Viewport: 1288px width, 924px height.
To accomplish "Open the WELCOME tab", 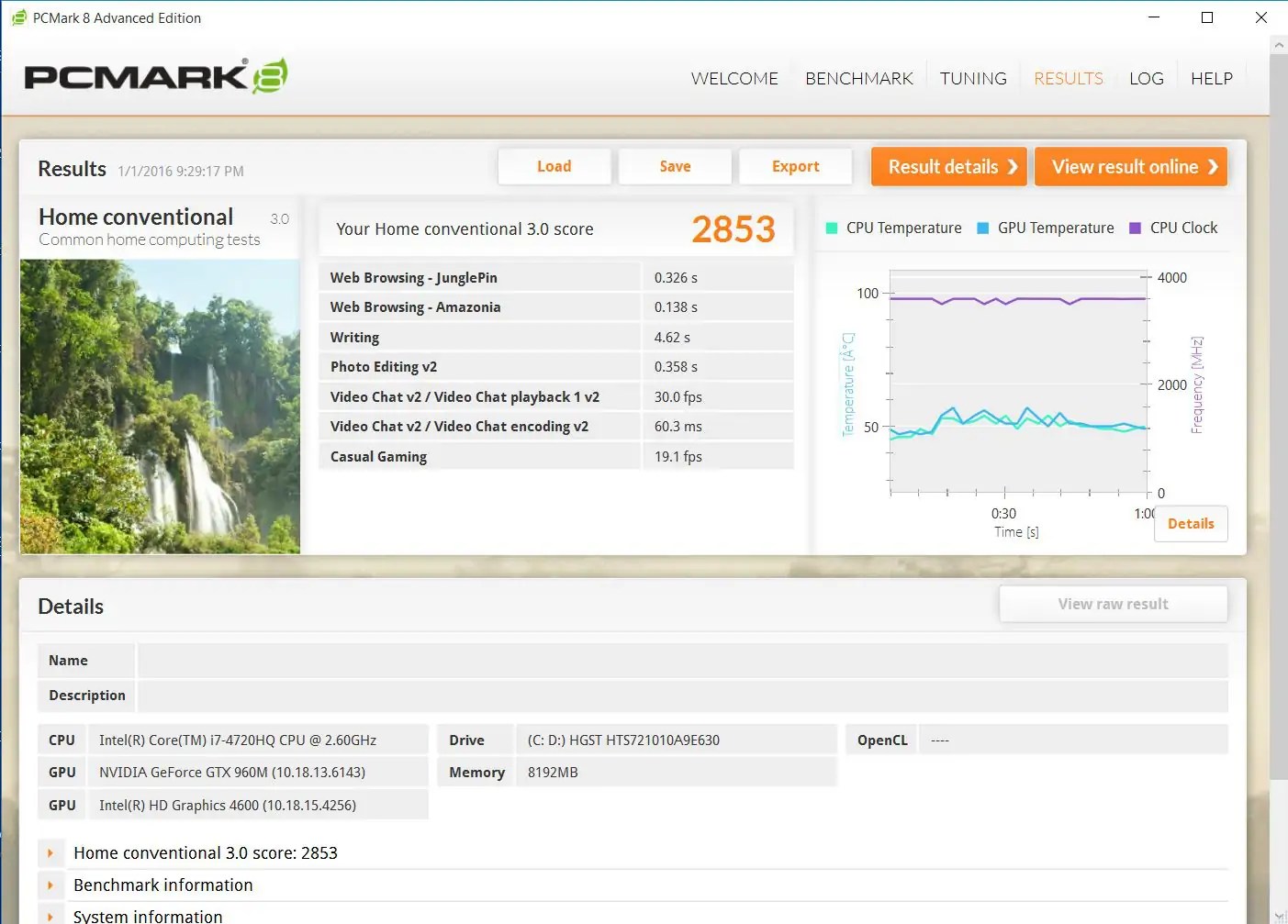I will [x=734, y=79].
